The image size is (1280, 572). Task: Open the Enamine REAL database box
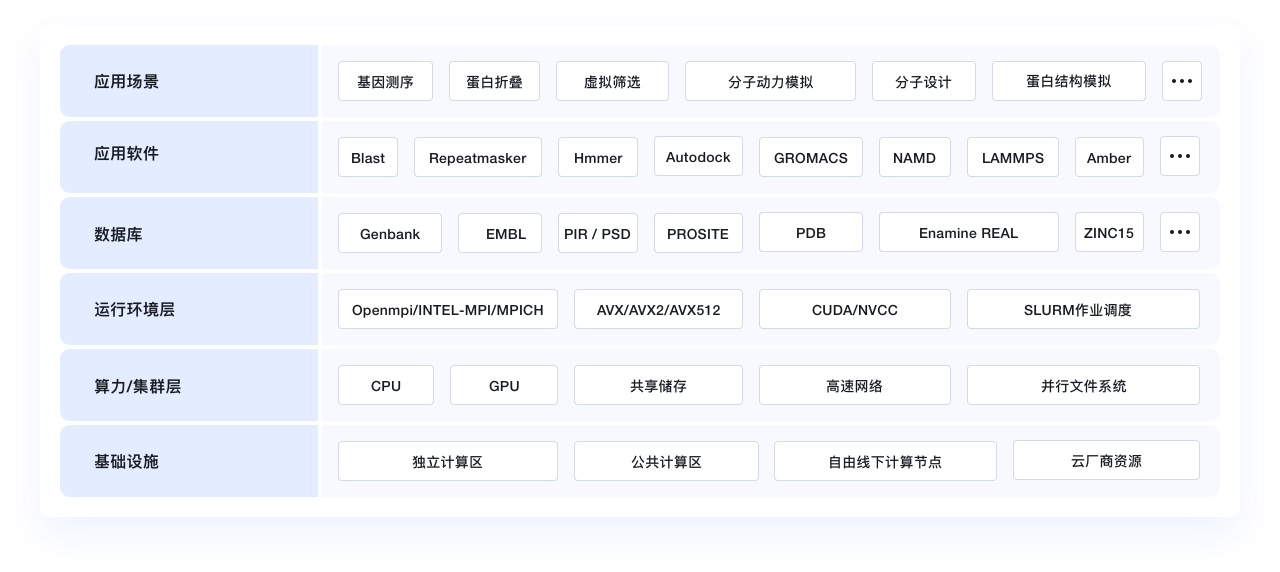(x=969, y=232)
